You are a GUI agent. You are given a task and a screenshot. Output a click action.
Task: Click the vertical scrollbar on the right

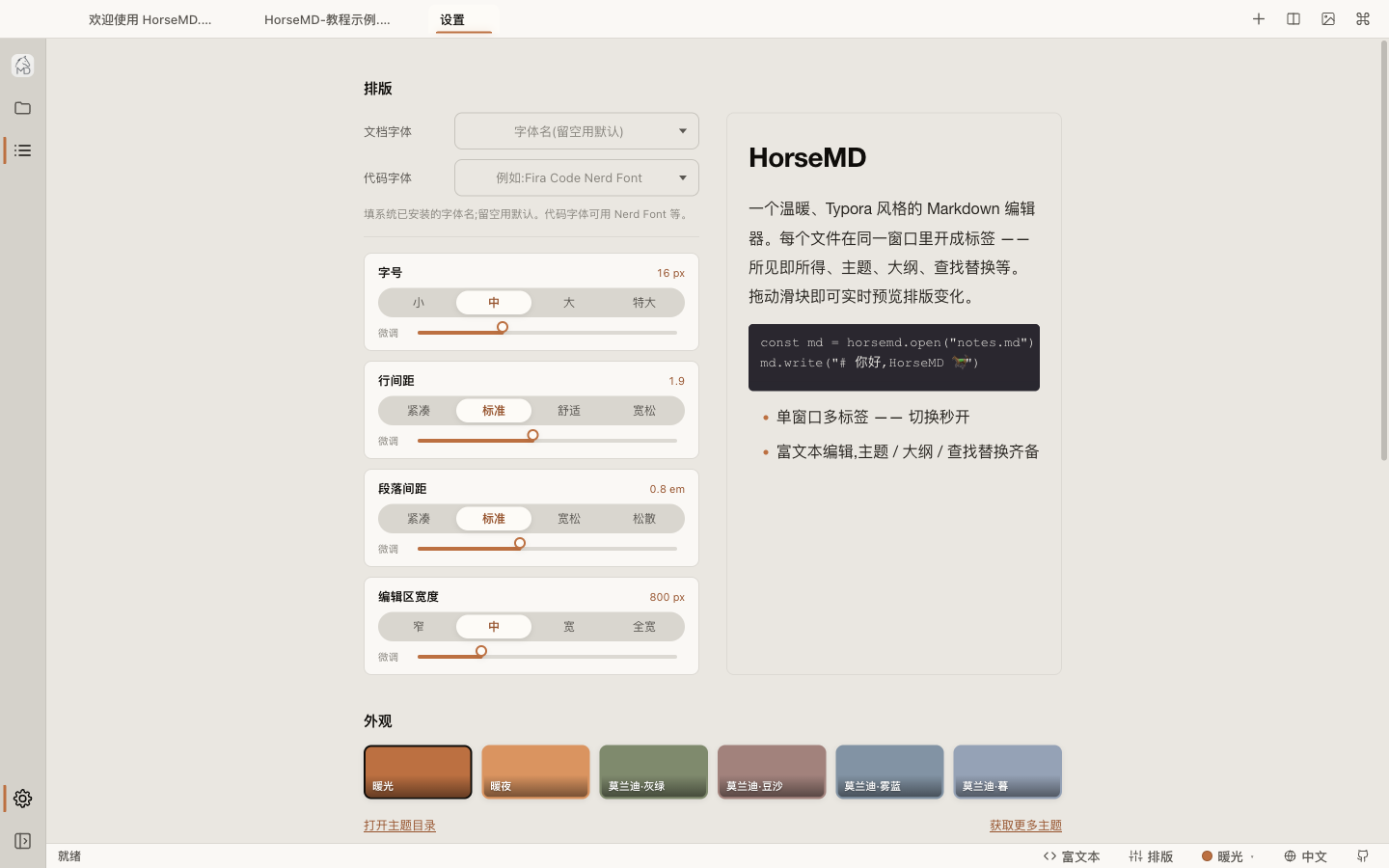[1383, 251]
